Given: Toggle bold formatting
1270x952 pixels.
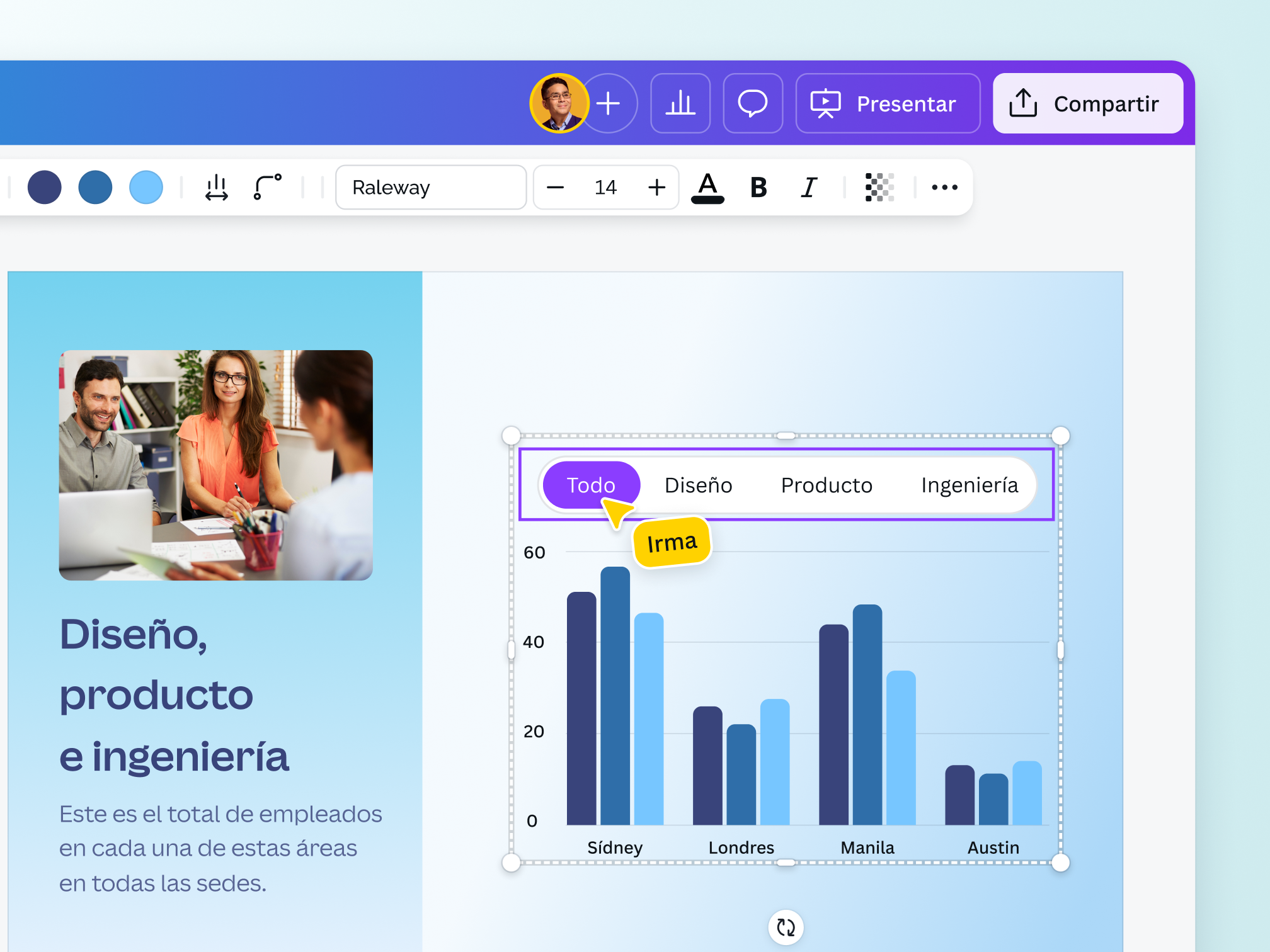Looking at the screenshot, I should click(x=758, y=187).
